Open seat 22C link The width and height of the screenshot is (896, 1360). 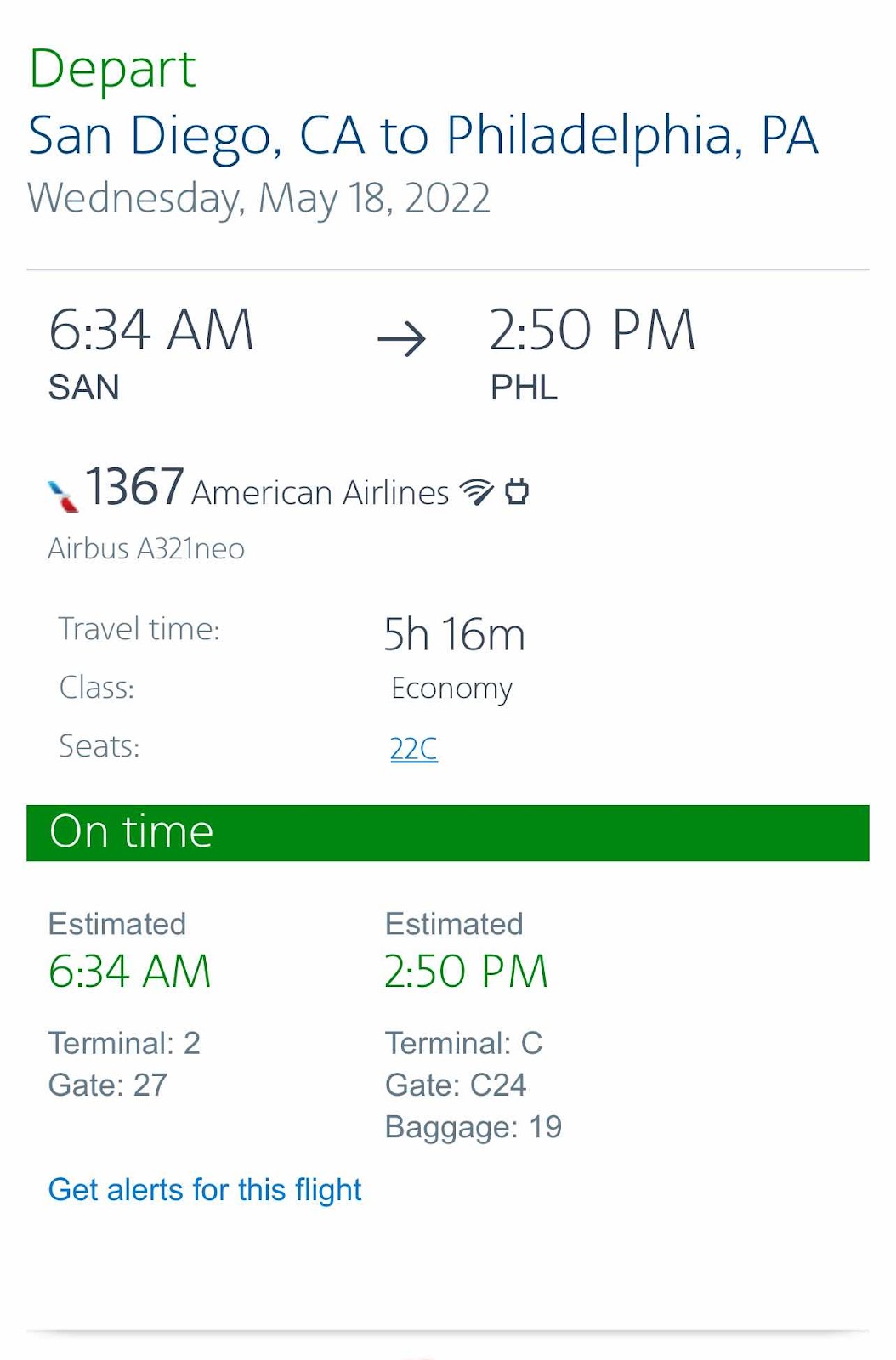[x=414, y=749]
